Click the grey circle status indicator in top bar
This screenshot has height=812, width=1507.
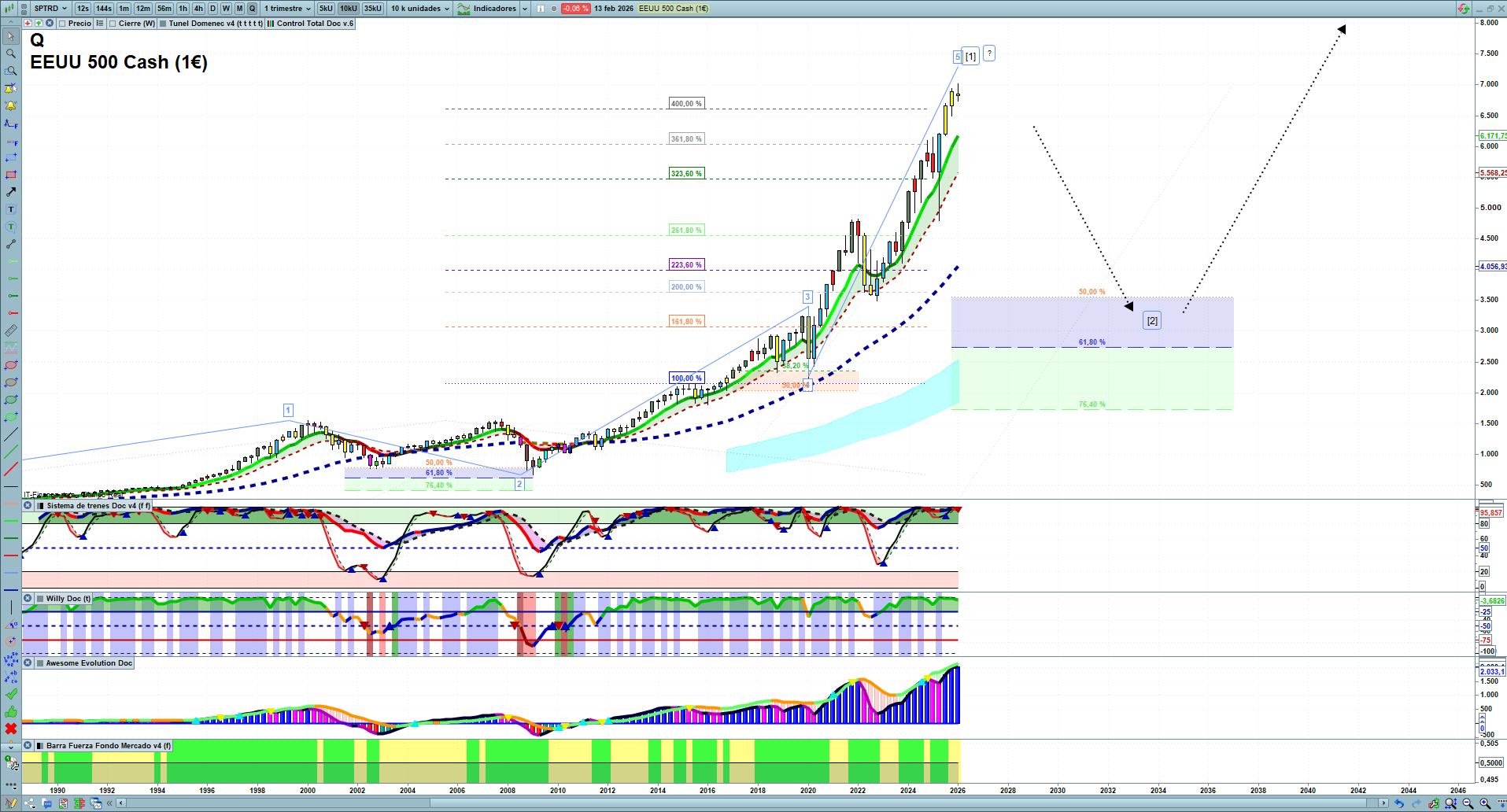coord(554,9)
